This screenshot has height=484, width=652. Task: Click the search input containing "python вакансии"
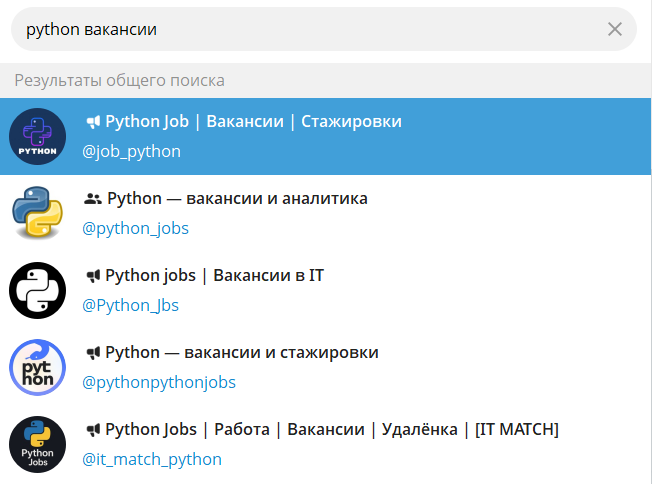pyautogui.click(x=300, y=29)
